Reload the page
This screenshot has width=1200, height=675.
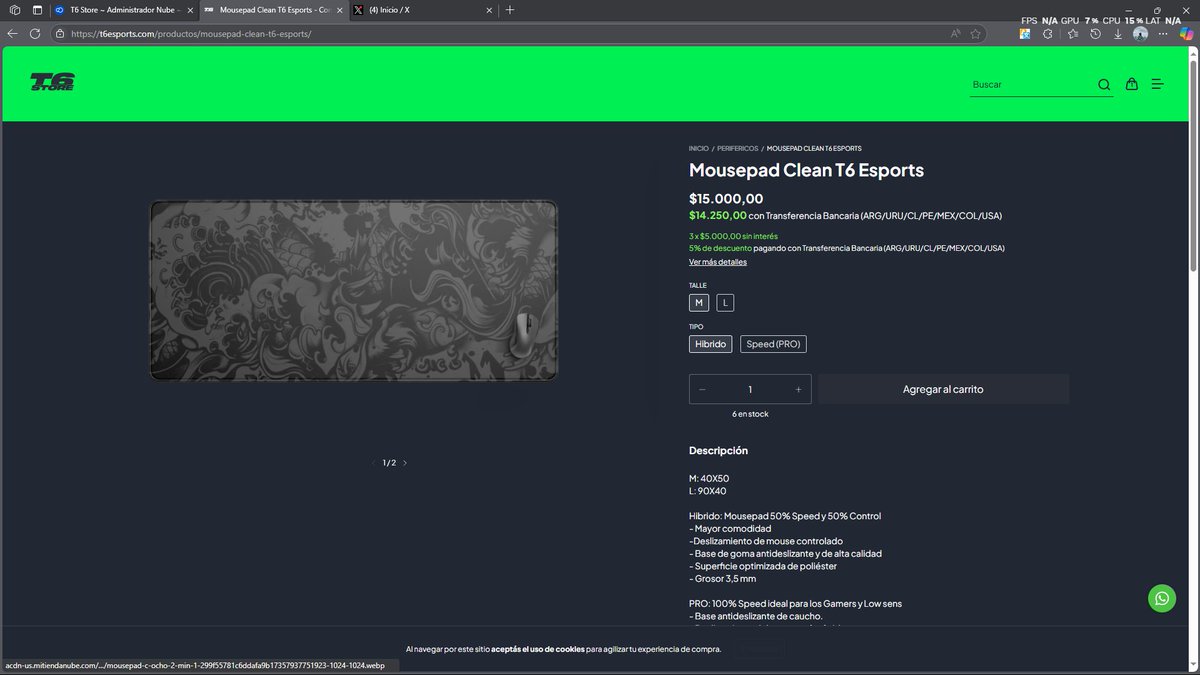coord(35,33)
